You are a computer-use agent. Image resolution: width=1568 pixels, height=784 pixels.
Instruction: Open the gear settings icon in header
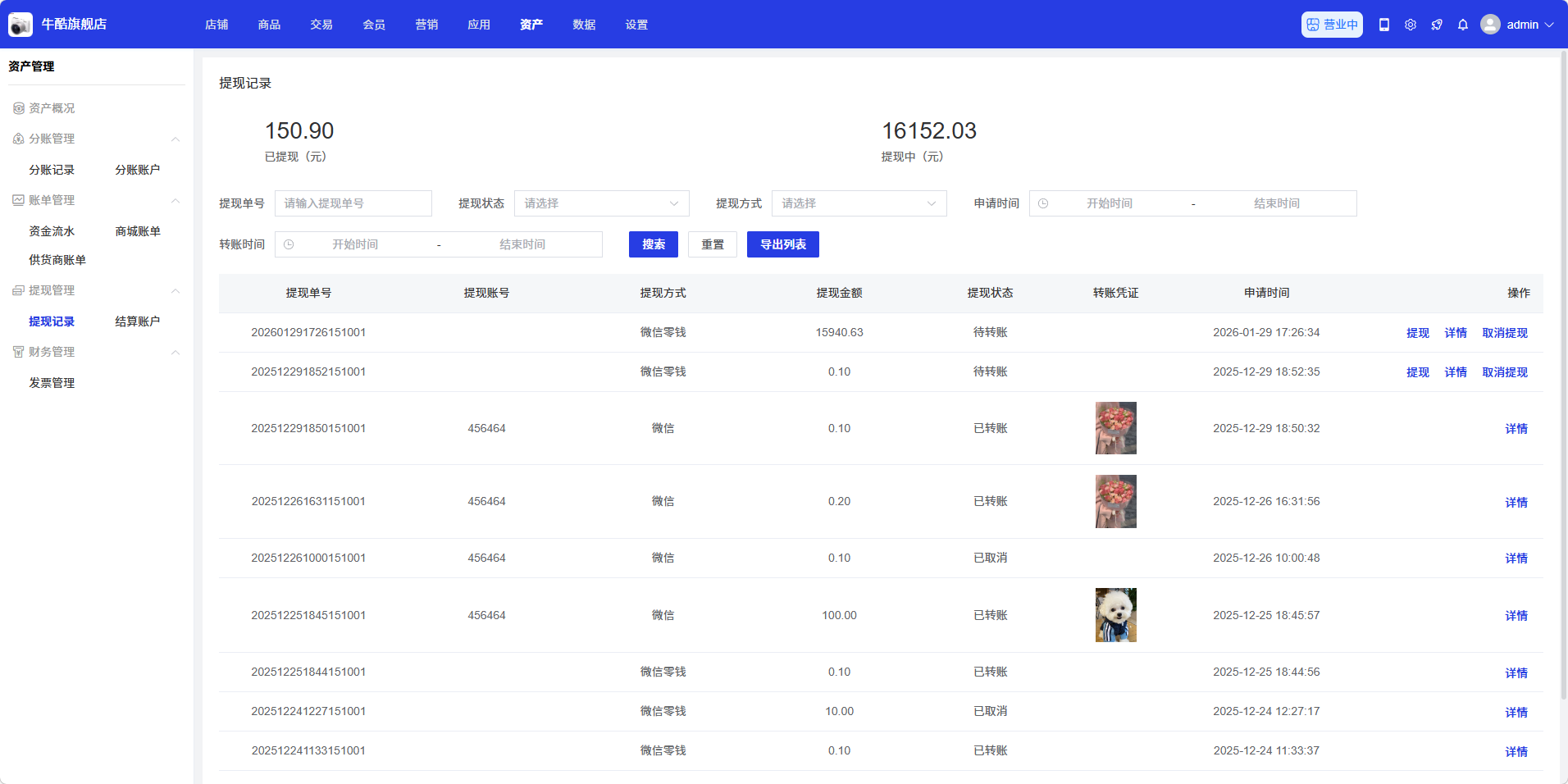pos(1411,25)
